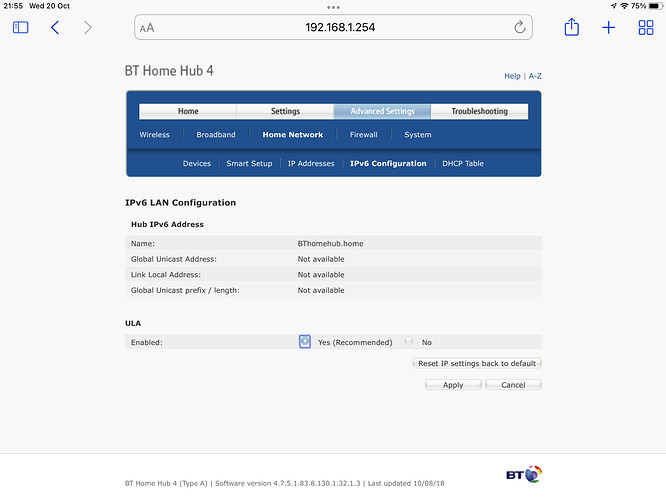The image size is (666, 500).
Task: Click the BT Home Hub 4 title
Action: point(169,71)
